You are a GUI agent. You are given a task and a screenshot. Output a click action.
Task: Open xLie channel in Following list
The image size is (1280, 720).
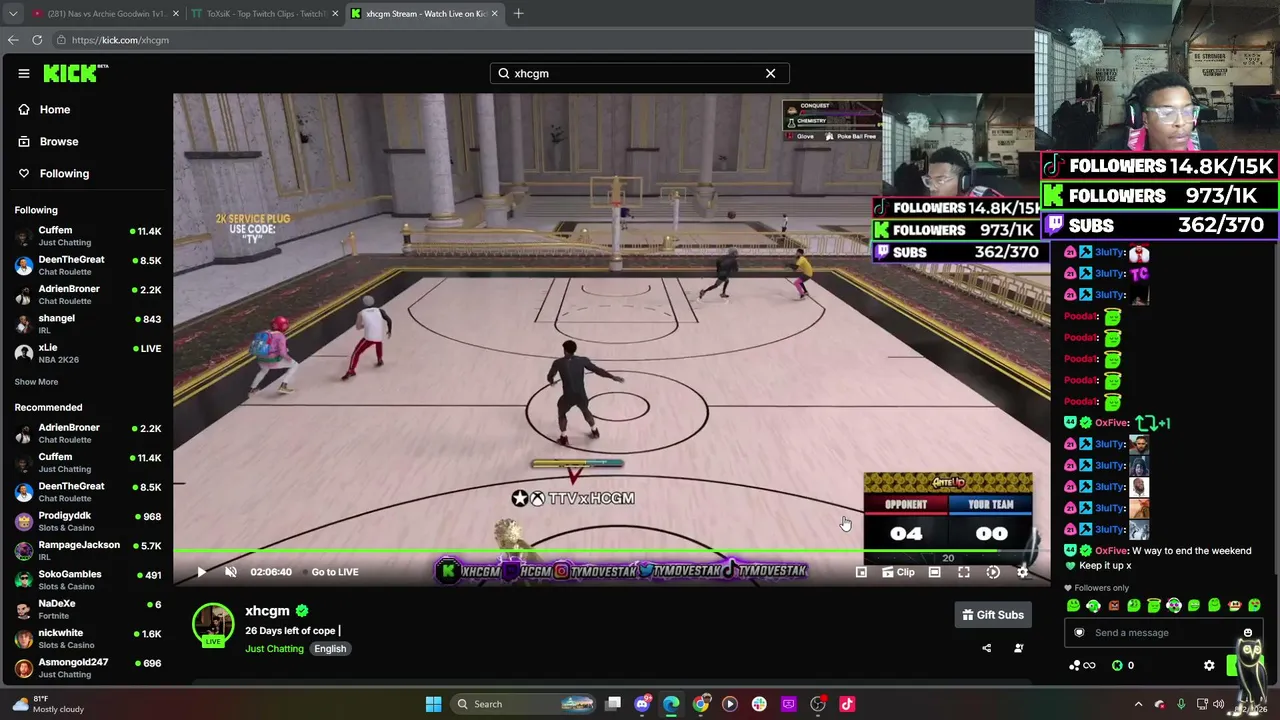coord(88,353)
